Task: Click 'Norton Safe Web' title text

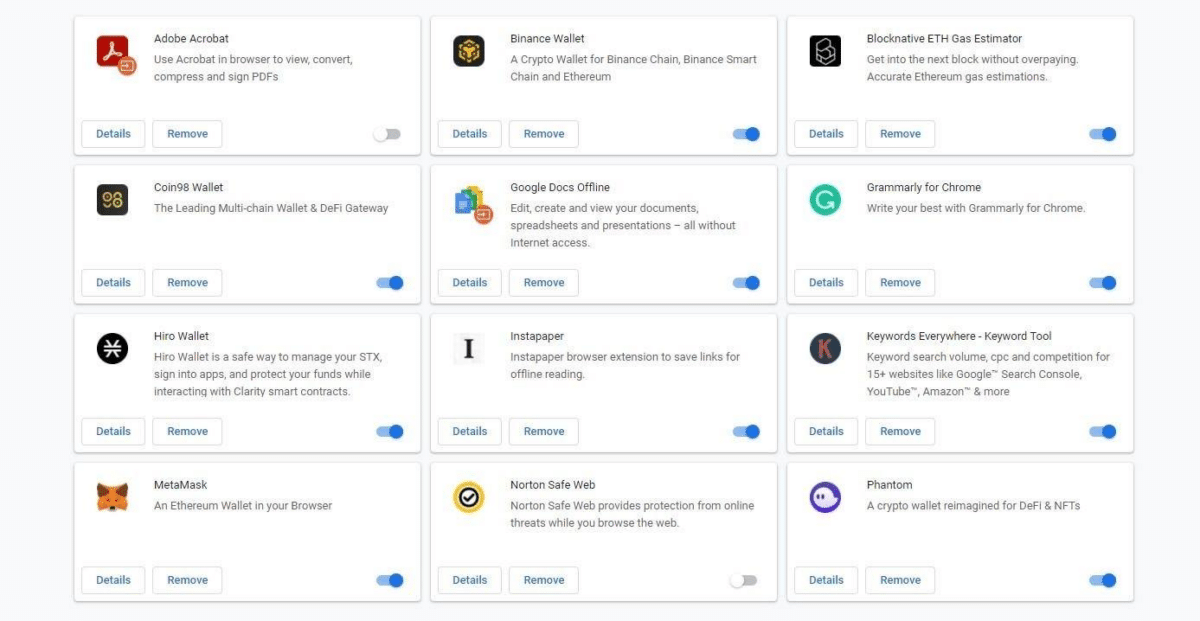Action: [553, 485]
